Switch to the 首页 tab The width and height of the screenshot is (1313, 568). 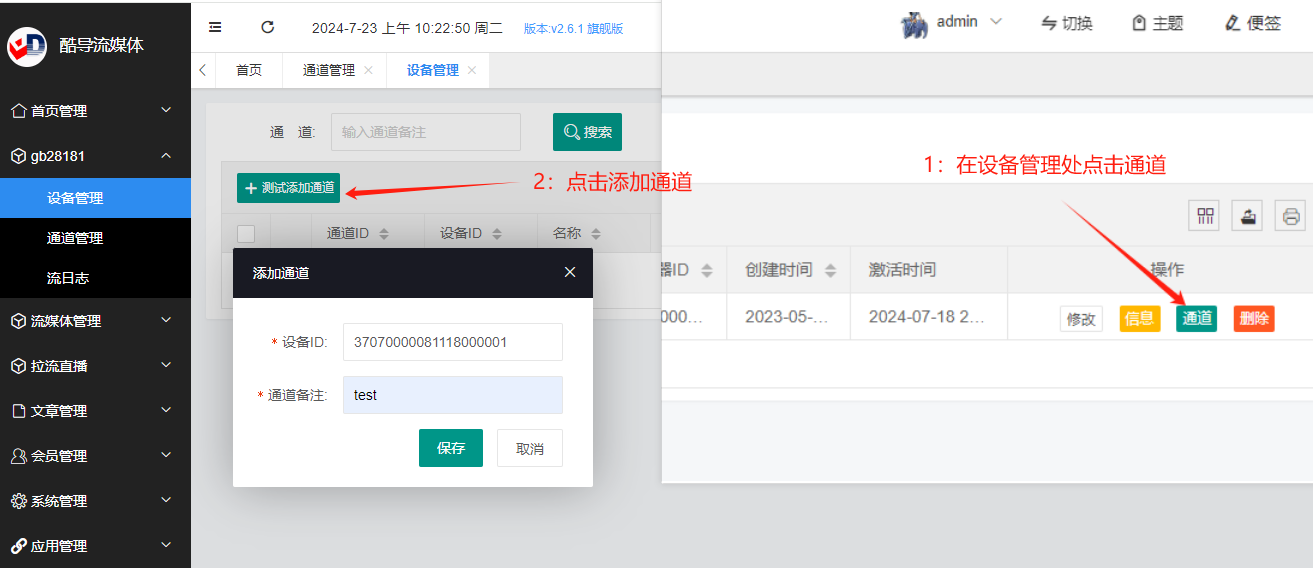pos(249,70)
